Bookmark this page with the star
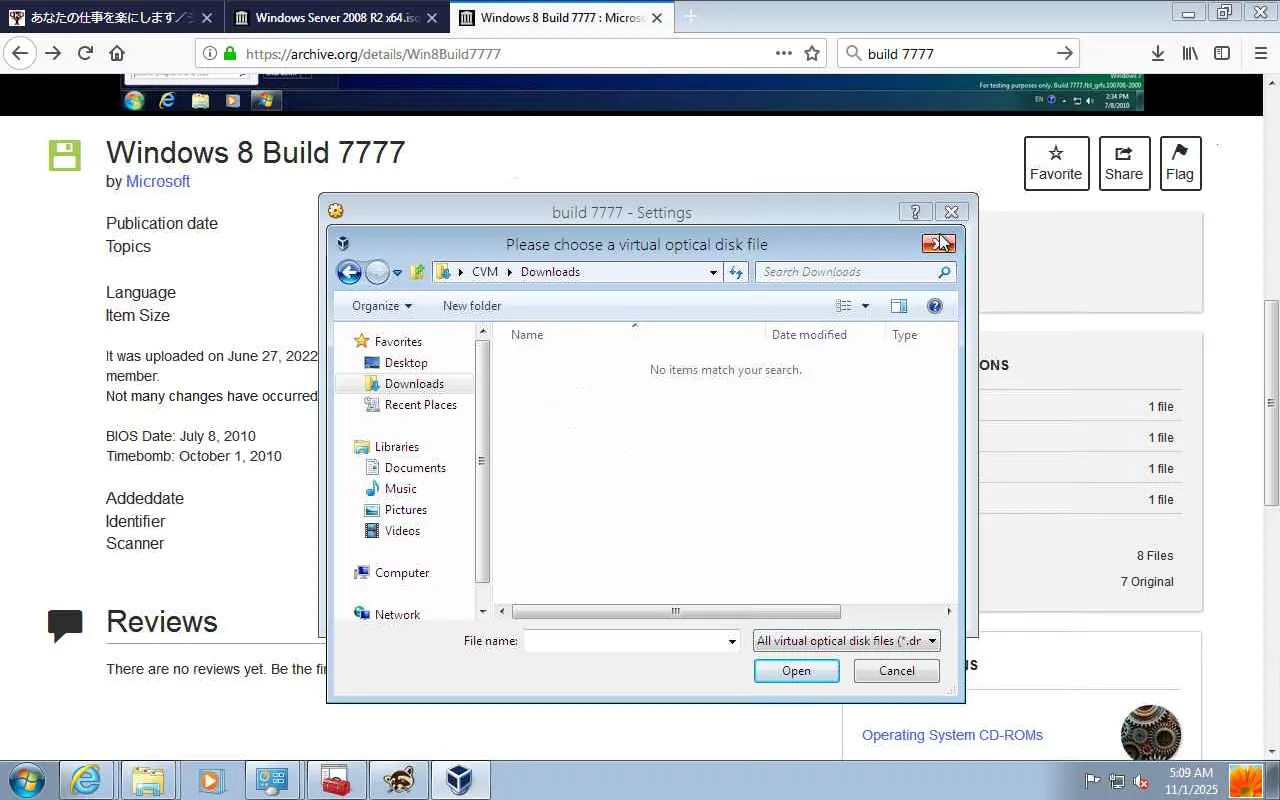Image resolution: width=1280 pixels, height=800 pixels. pos(812,53)
